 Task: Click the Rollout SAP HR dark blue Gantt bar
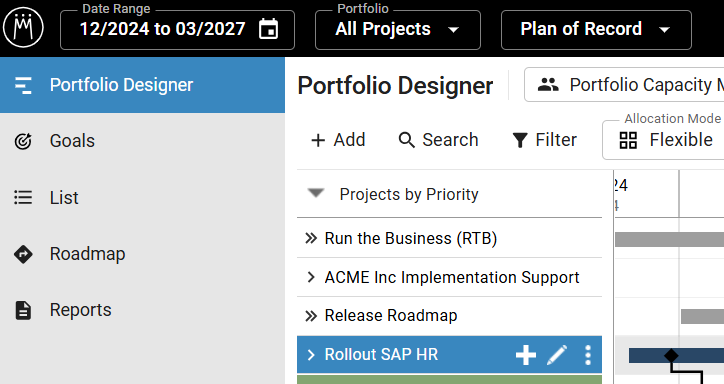click(676, 355)
